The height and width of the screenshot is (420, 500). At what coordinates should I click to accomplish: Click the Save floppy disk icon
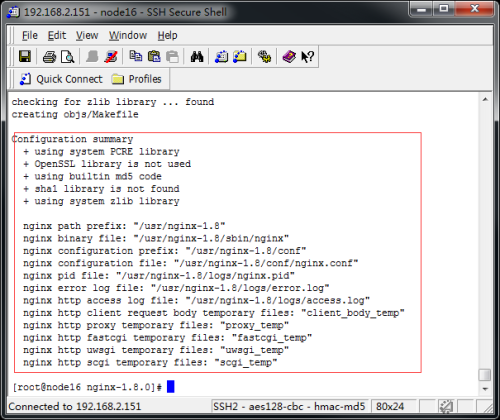25,56
